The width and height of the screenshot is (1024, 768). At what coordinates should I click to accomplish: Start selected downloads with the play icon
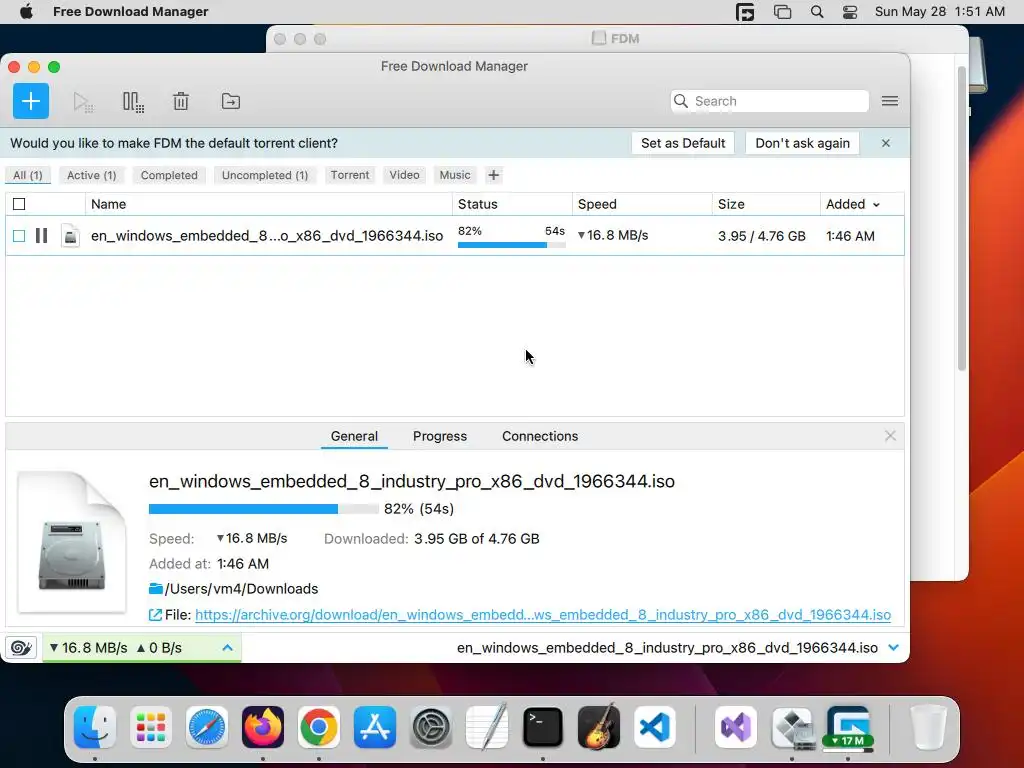pyautogui.click(x=83, y=102)
